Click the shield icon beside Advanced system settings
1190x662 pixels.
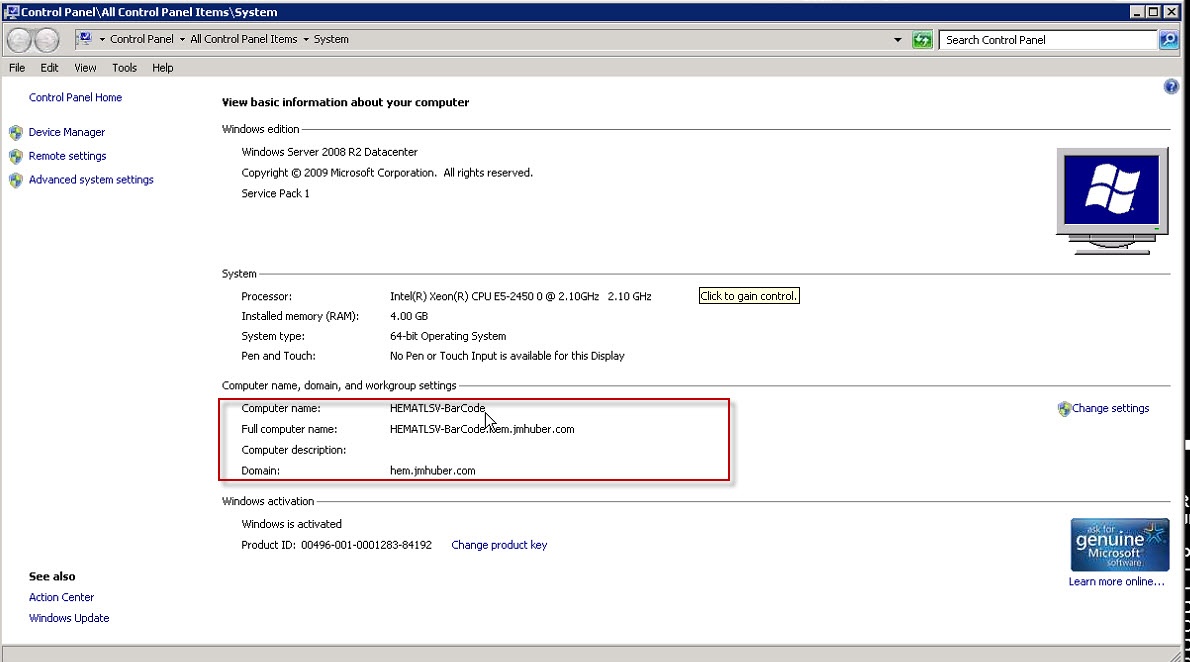tap(16, 181)
